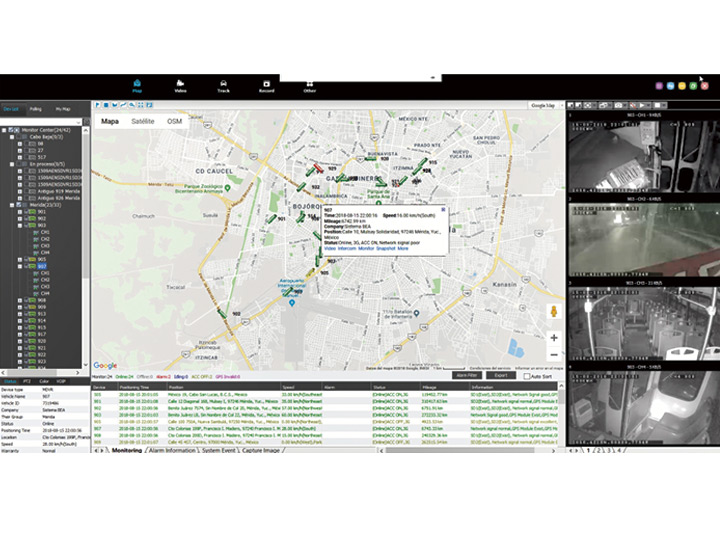Switch map to Satélite view
The image size is (720, 550).
pyautogui.click(x=143, y=121)
